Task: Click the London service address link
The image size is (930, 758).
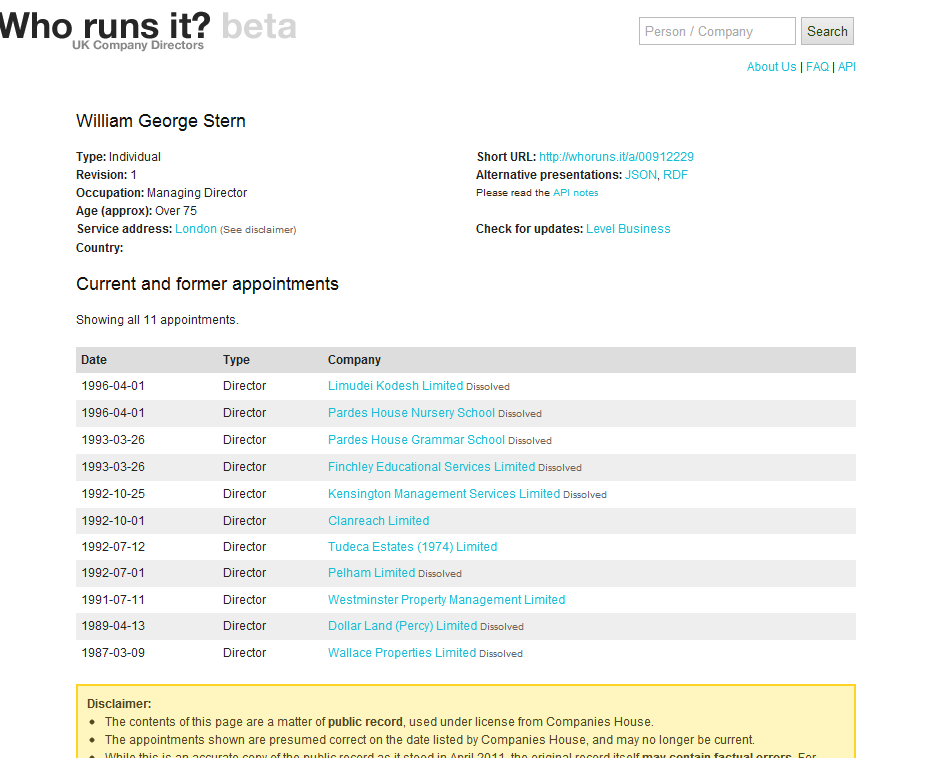Action: [x=195, y=229]
